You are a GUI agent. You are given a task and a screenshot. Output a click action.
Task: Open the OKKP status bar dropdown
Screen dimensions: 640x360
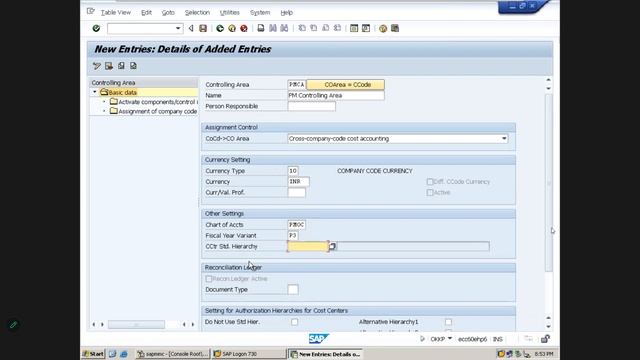450,339
